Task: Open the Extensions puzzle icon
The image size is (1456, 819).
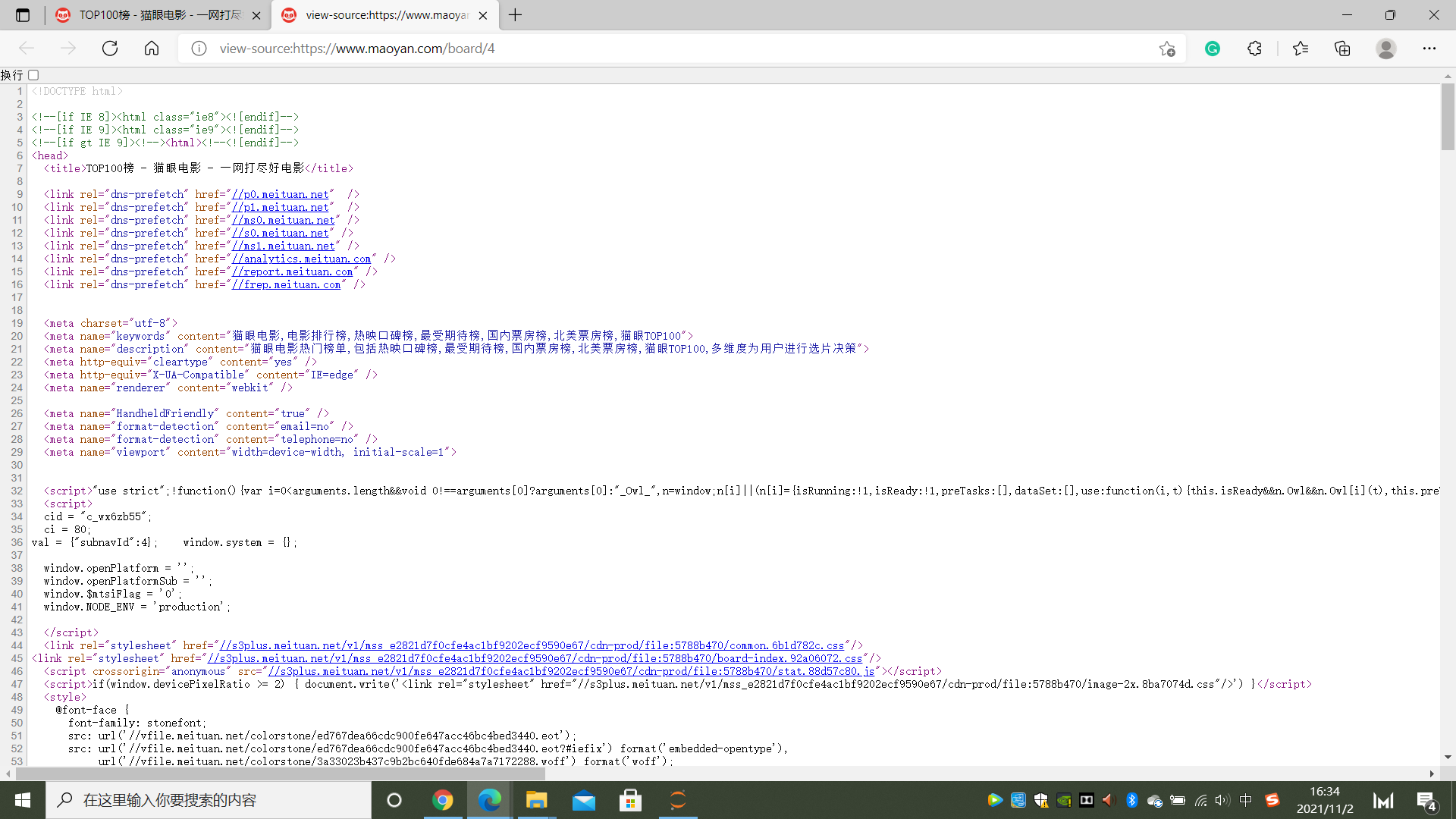Action: coord(1254,49)
